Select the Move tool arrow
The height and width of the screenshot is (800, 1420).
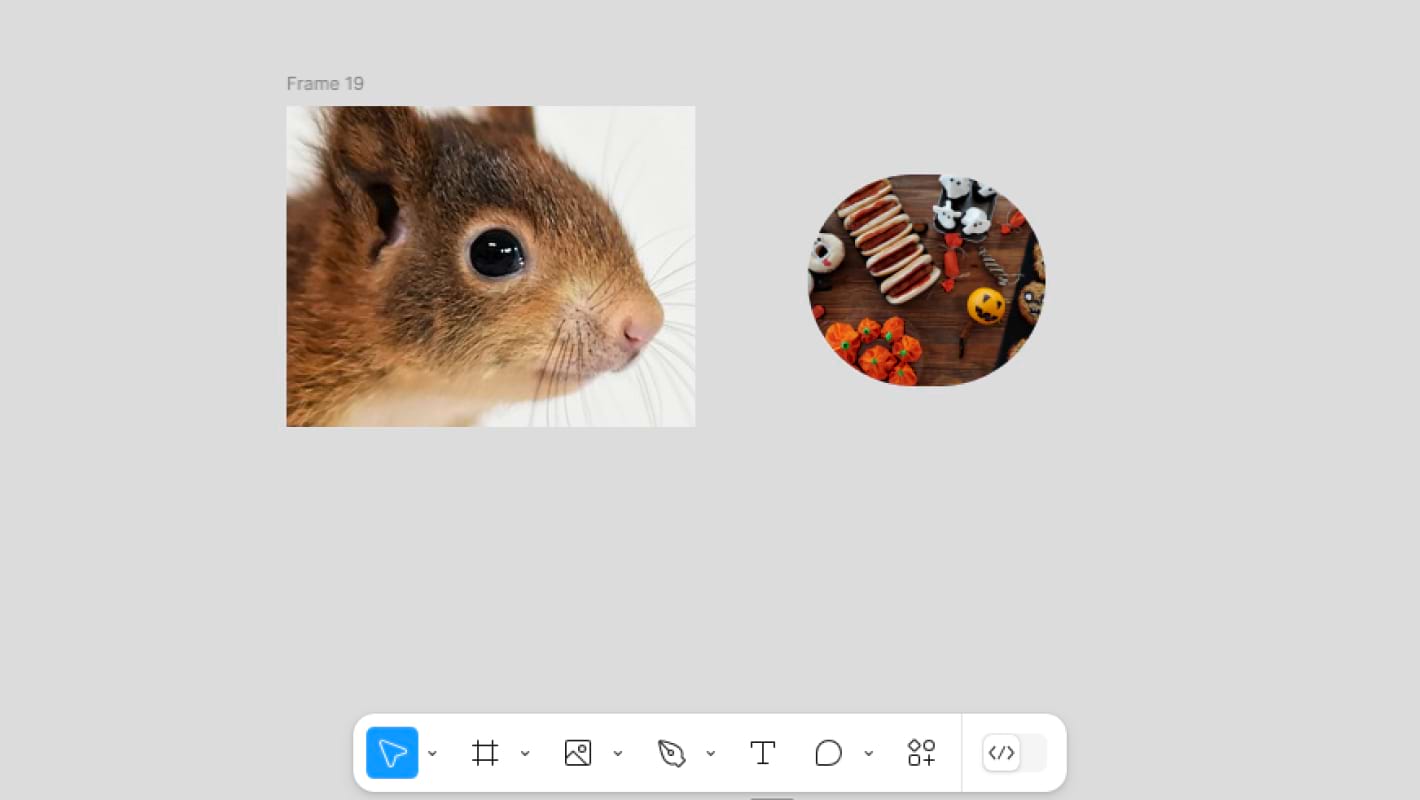(x=392, y=753)
